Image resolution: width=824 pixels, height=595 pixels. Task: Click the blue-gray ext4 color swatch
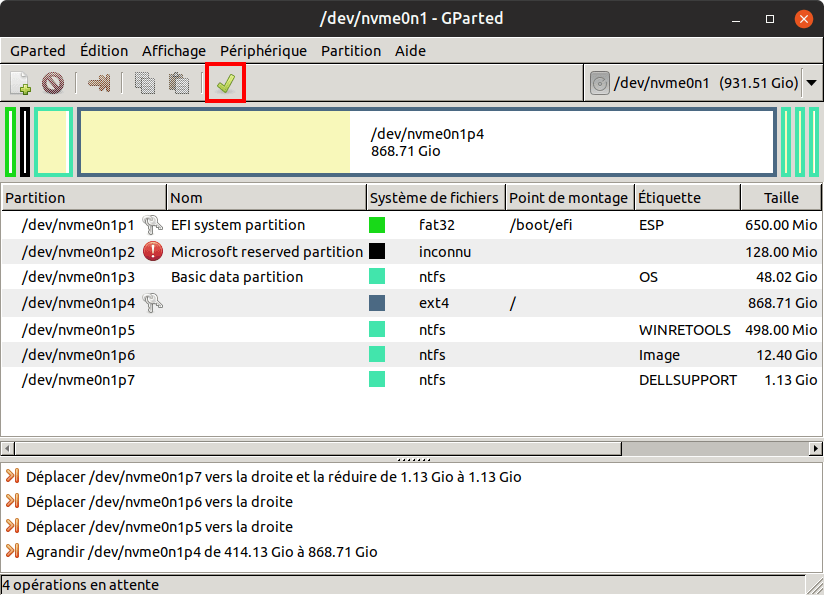[x=377, y=303]
